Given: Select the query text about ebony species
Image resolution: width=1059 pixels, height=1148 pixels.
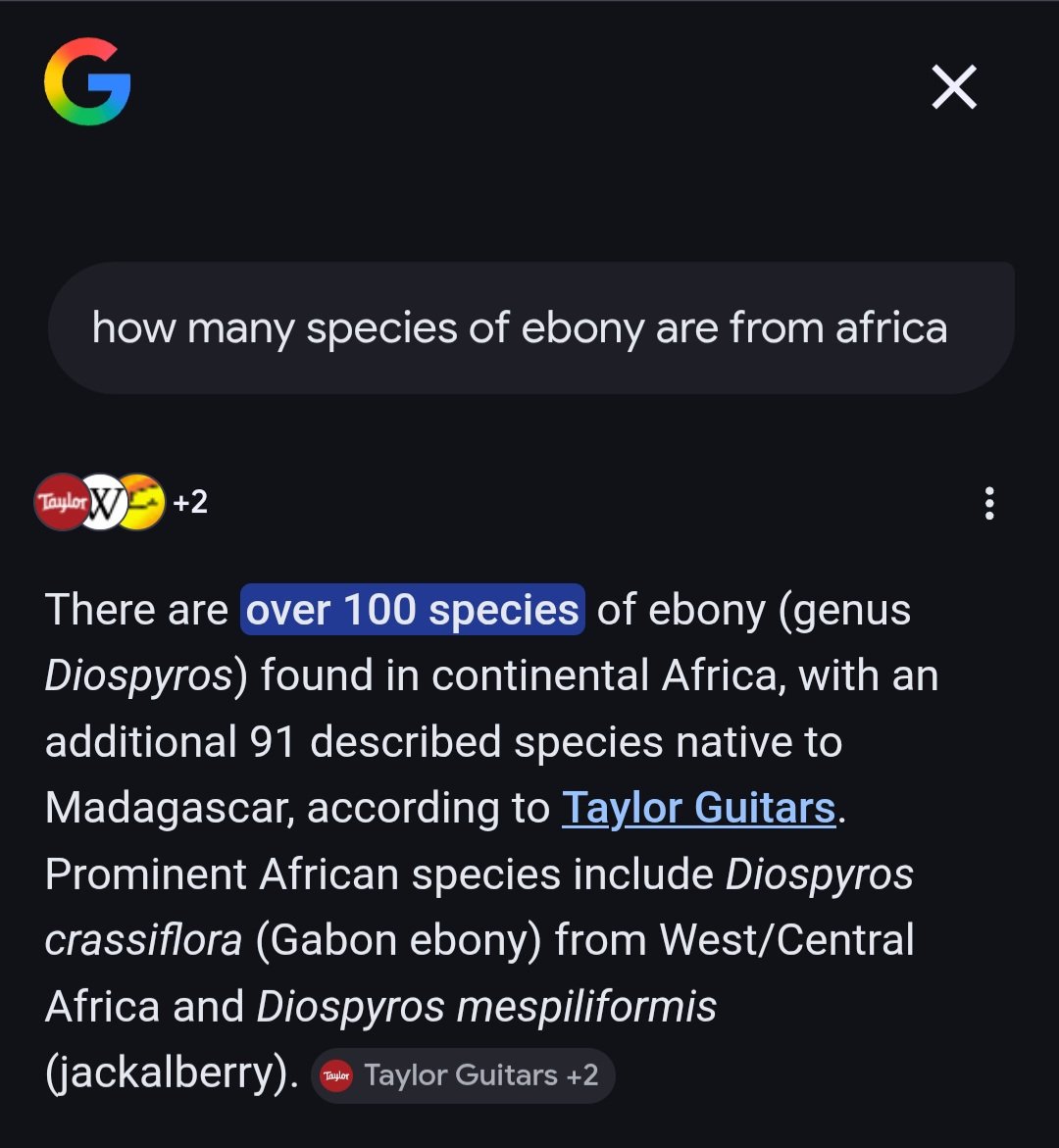Looking at the screenshot, I should (520, 329).
